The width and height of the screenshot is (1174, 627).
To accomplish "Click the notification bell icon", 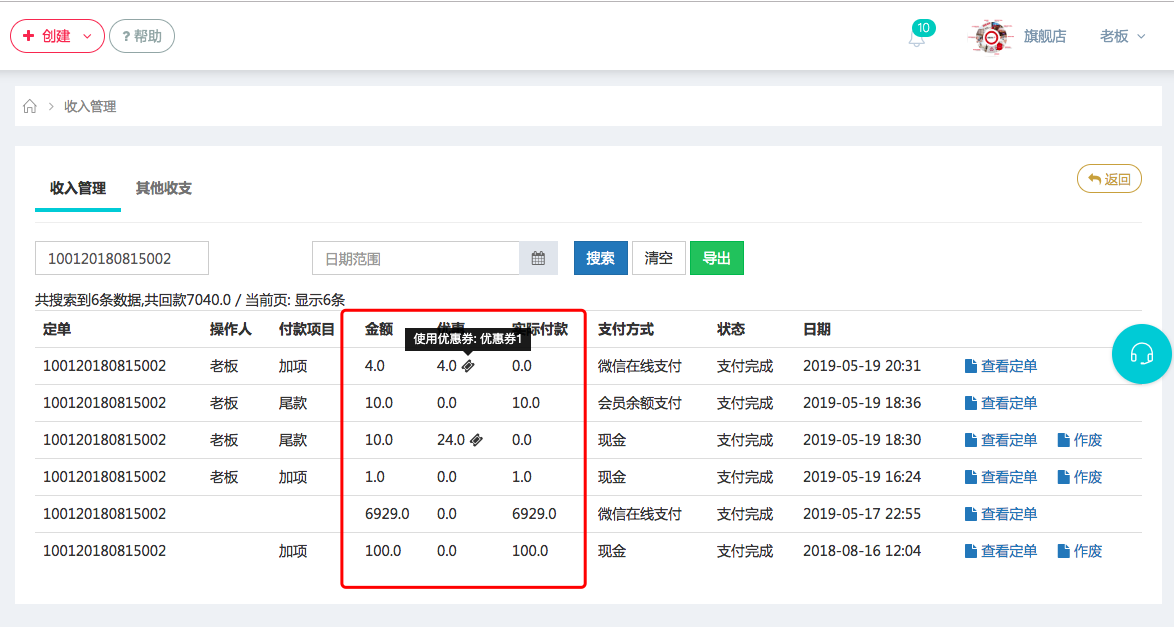I will click(916, 38).
